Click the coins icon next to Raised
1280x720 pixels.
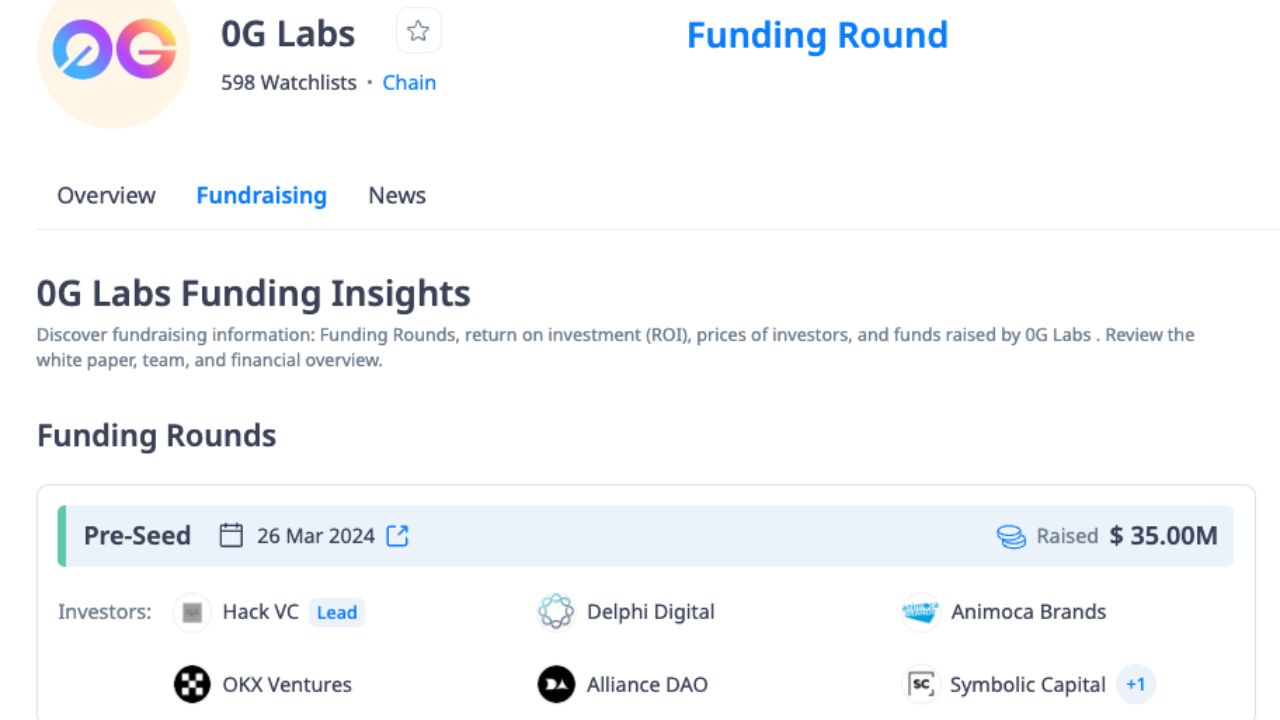[x=1011, y=537]
